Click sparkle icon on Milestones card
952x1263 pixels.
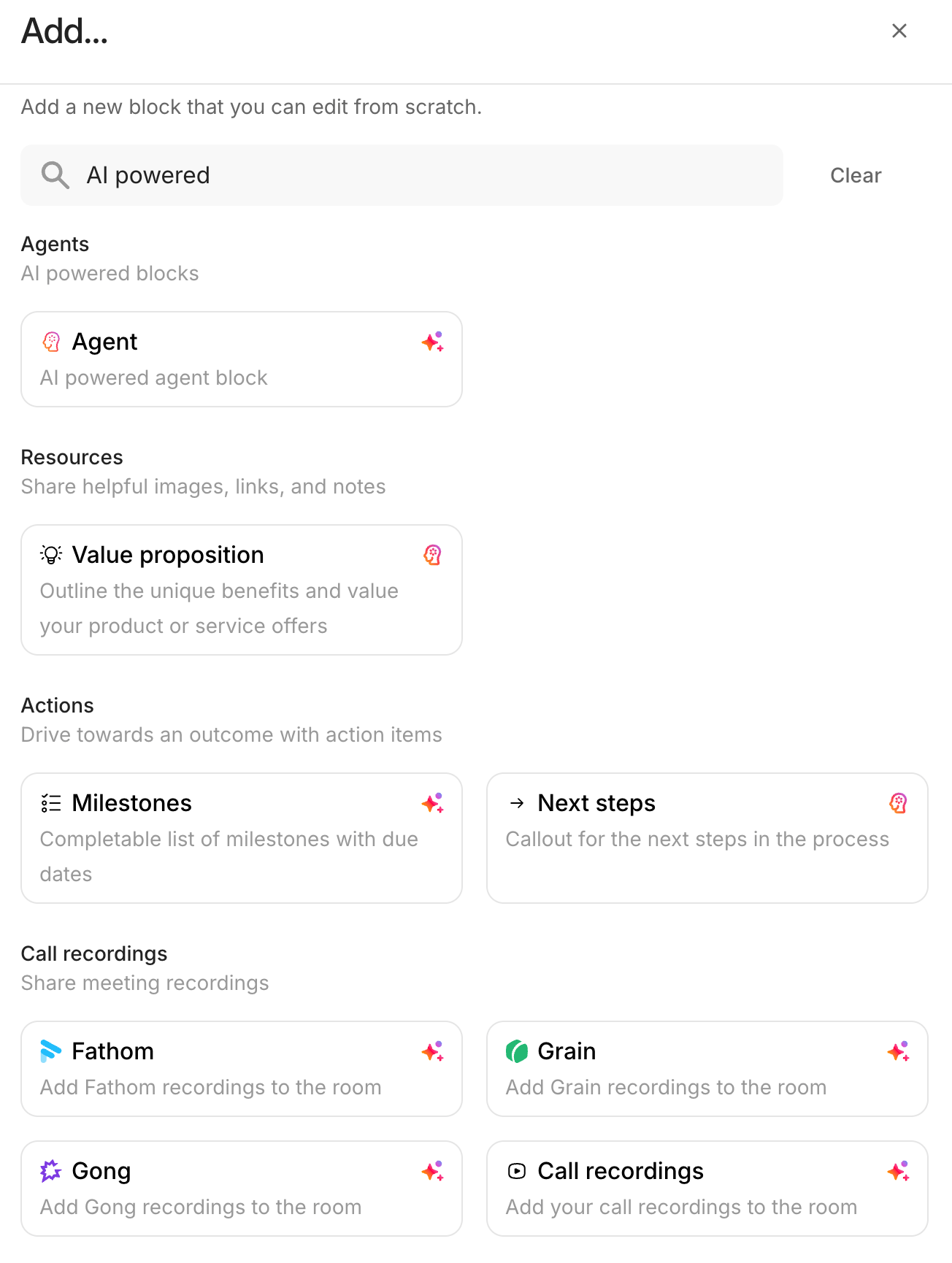click(432, 803)
